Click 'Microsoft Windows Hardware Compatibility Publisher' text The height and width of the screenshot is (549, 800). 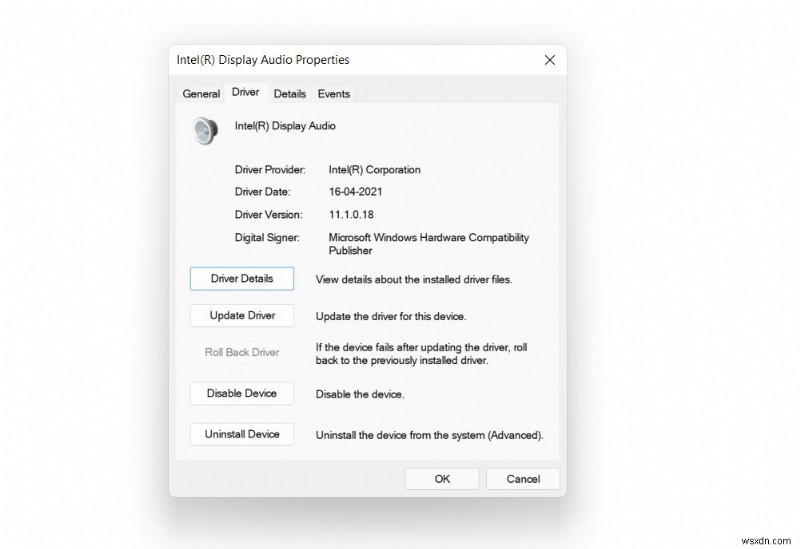tap(429, 244)
